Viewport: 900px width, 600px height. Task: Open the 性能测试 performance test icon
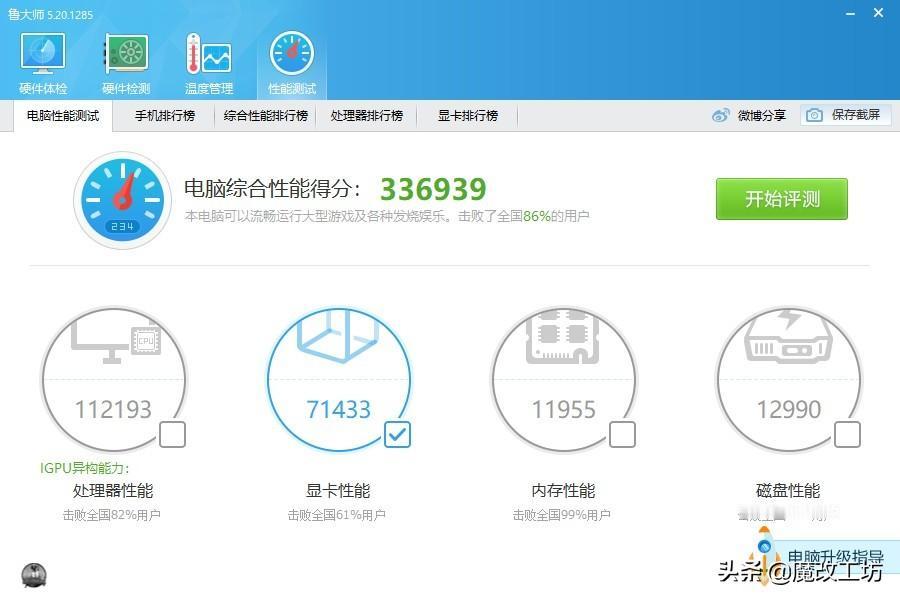292,63
